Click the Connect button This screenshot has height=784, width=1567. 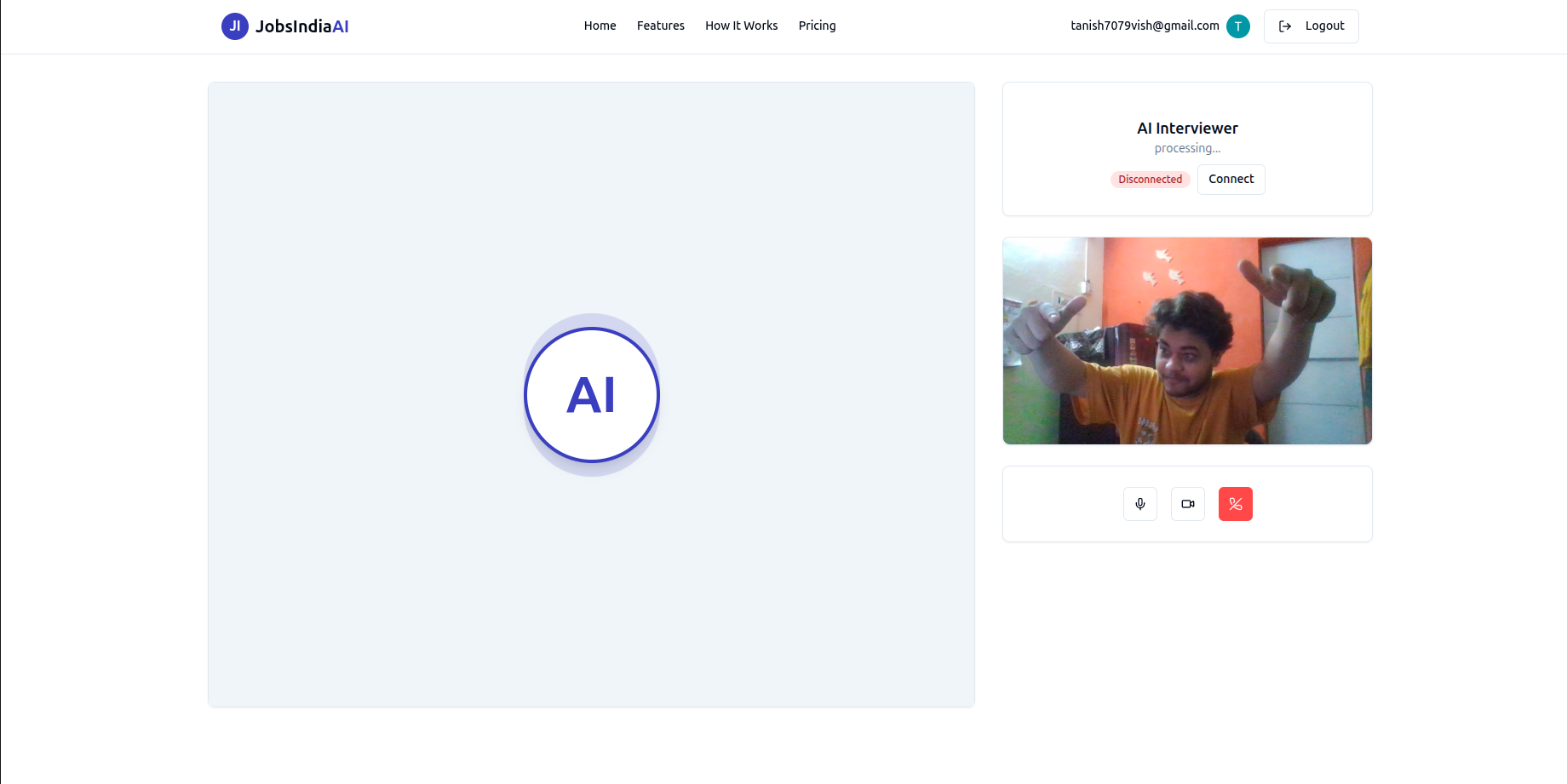1231,179
